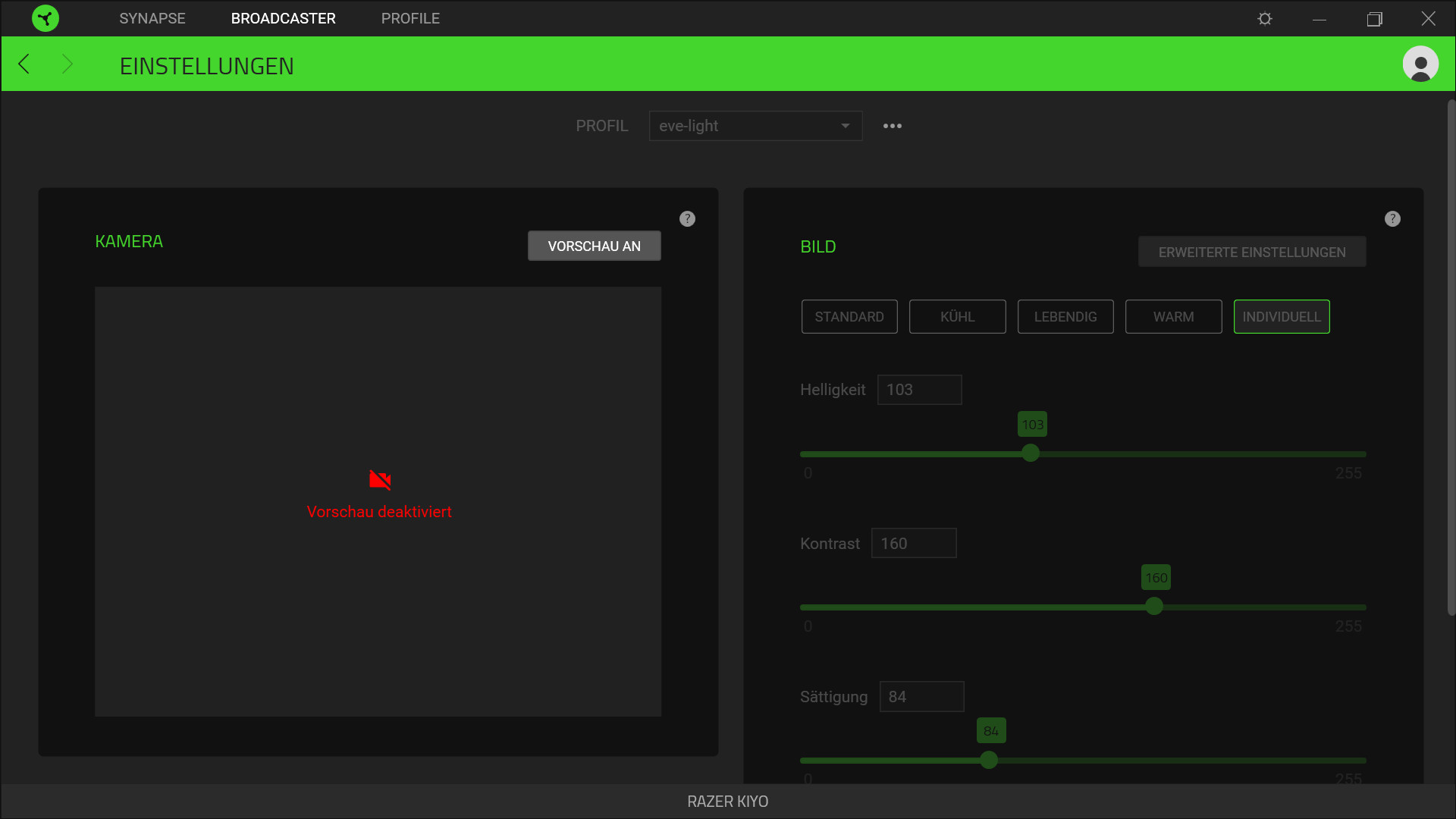Click the Helligkeit slider handle
Screen dimensions: 1456x819
[1030, 453]
